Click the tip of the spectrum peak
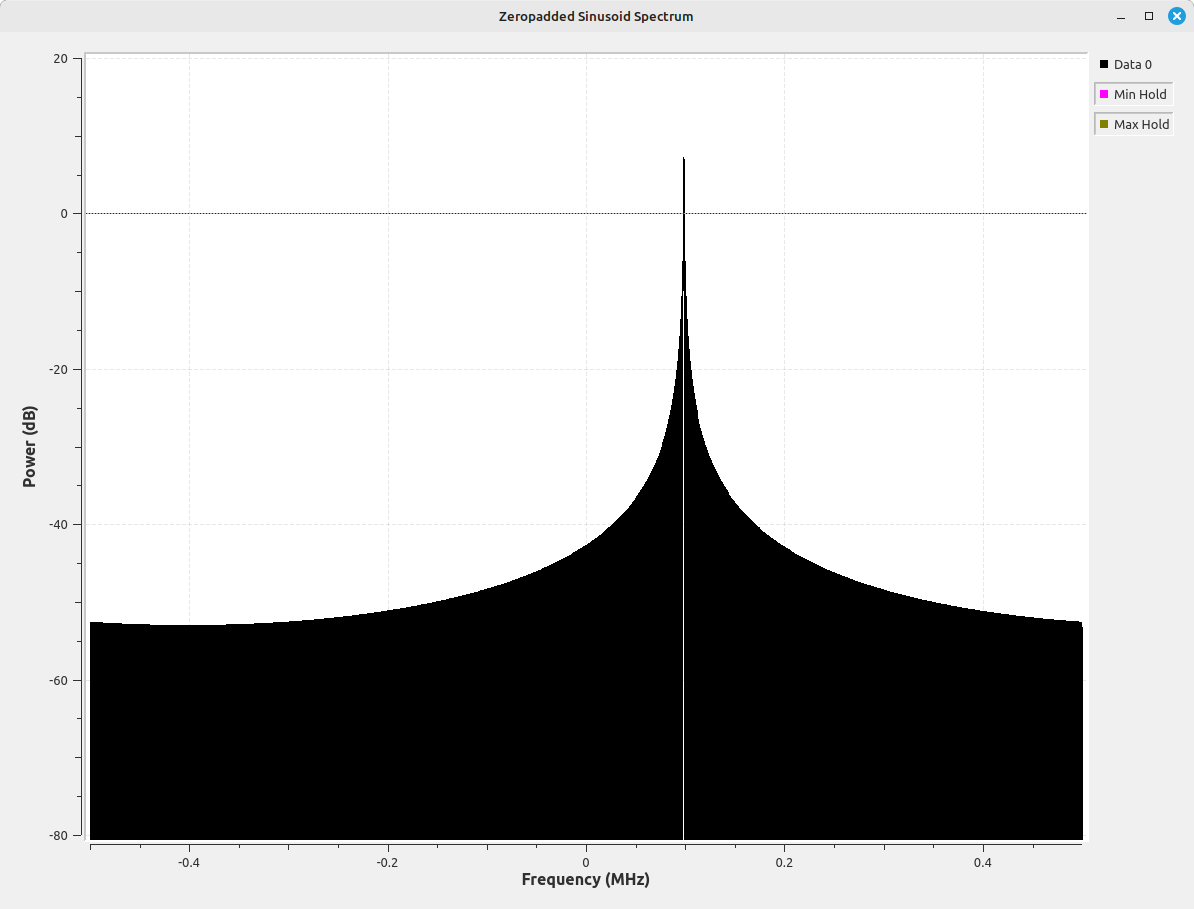This screenshot has height=909, width=1194. tap(684, 159)
